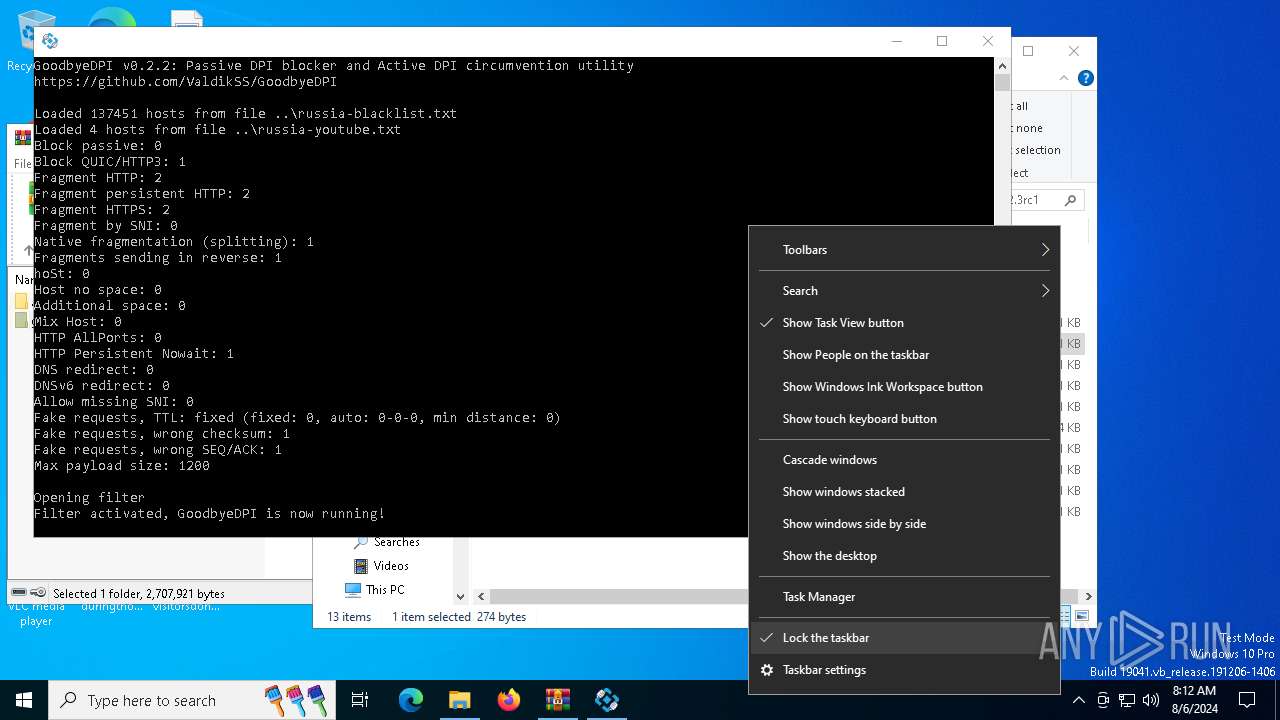Screen dimensions: 1280x720
Task: Enable Show People on the taskbar
Action: point(904,355)
